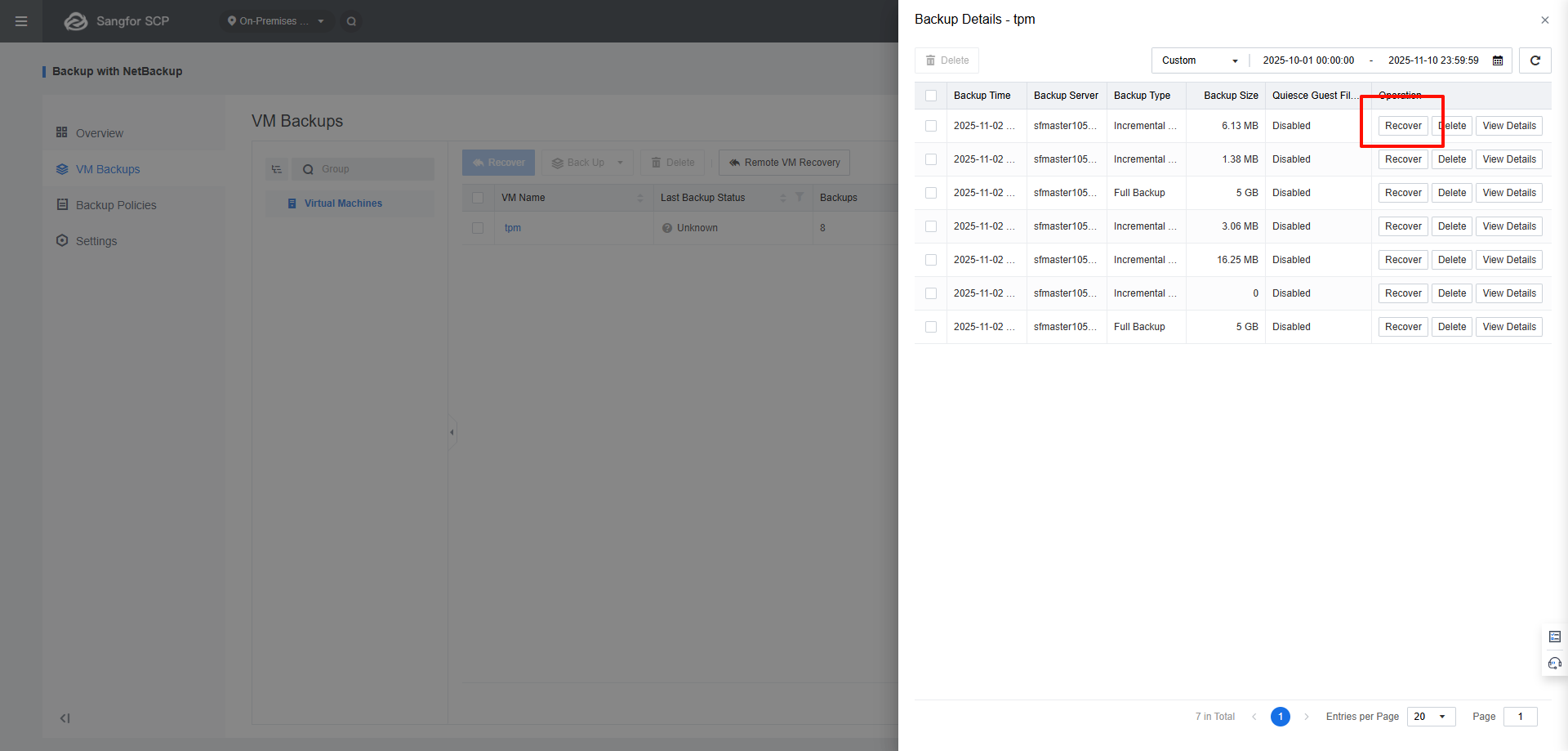Click the "7 in Total" pagination text
This screenshot has height=751, width=1568.
(x=1215, y=717)
